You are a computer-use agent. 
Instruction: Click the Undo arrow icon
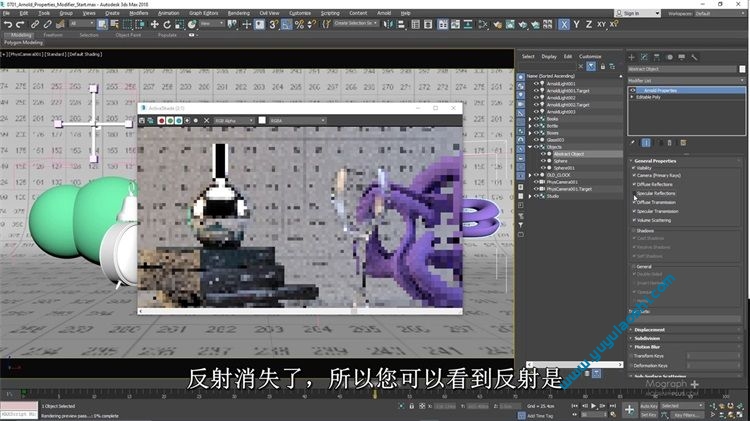8,24
